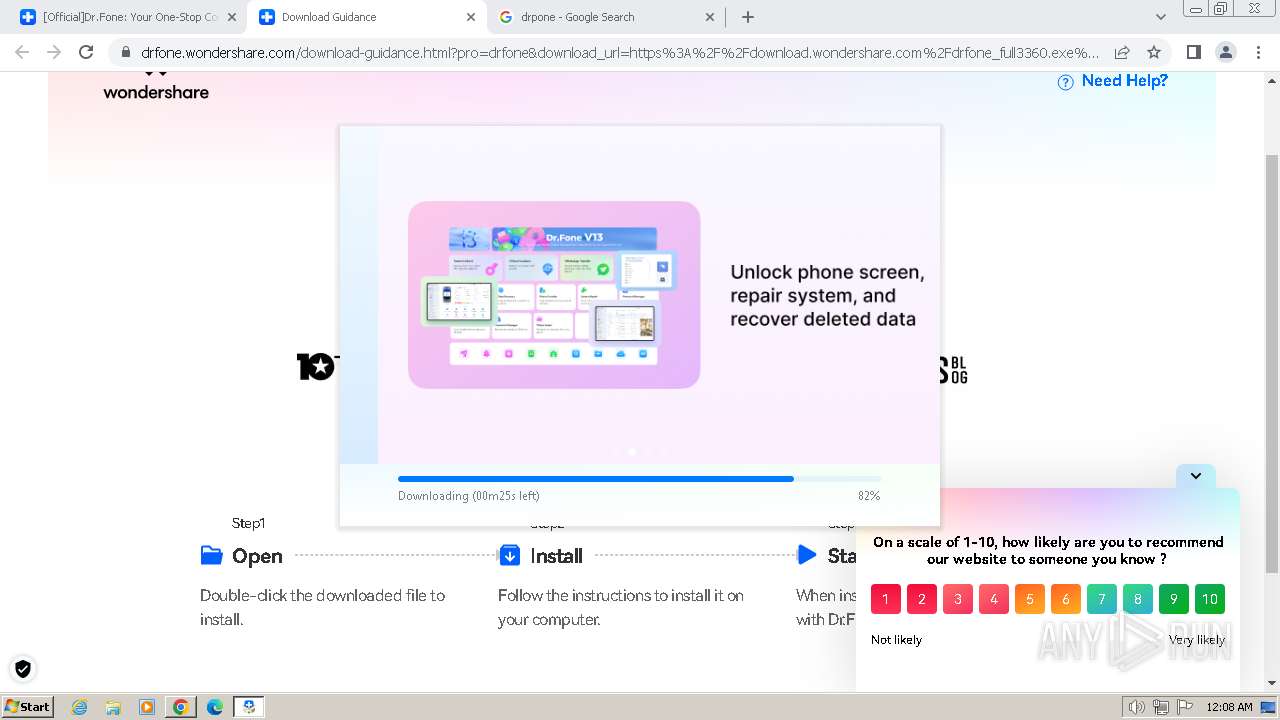Image resolution: width=1280 pixels, height=720 pixels.
Task: Open the tab search dropdown
Action: point(1161,17)
